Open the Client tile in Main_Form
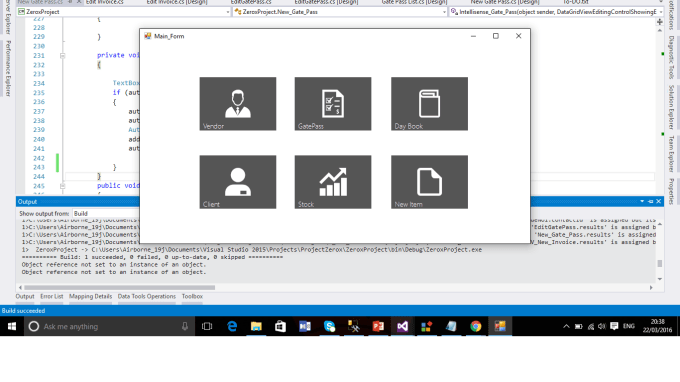The image size is (680, 382). point(238,182)
